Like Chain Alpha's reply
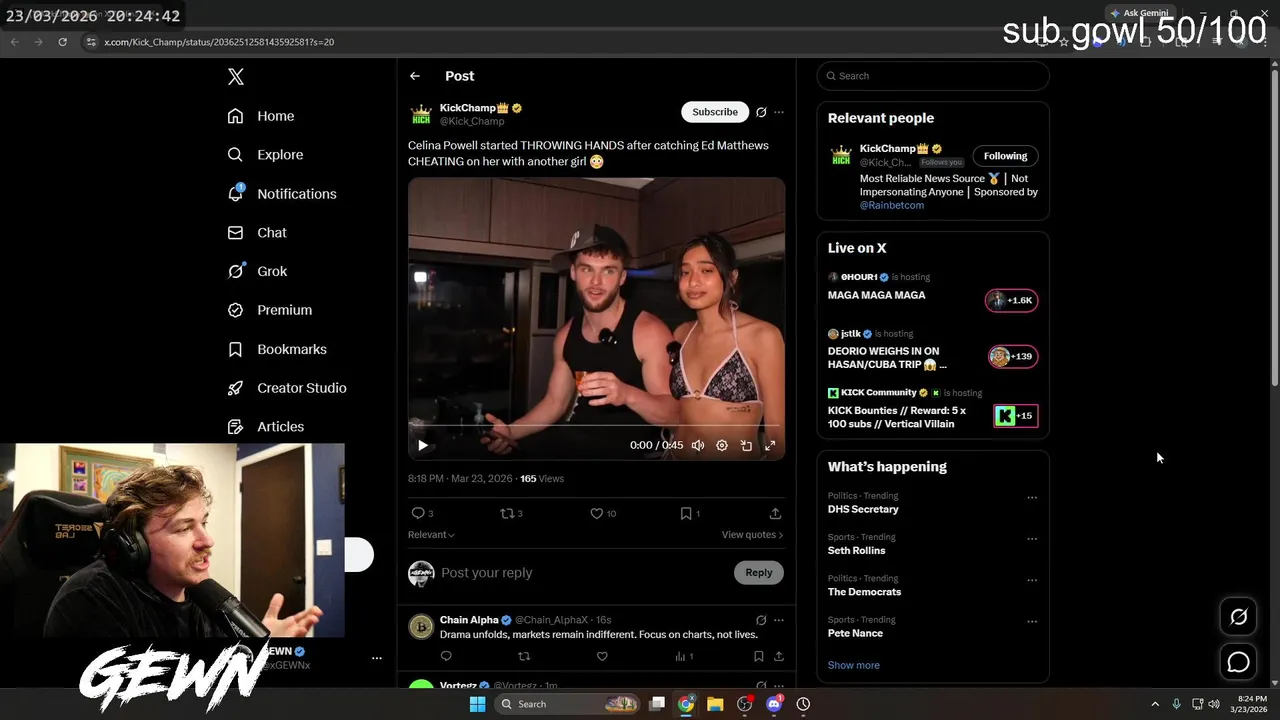The height and width of the screenshot is (720, 1280). (x=602, y=656)
